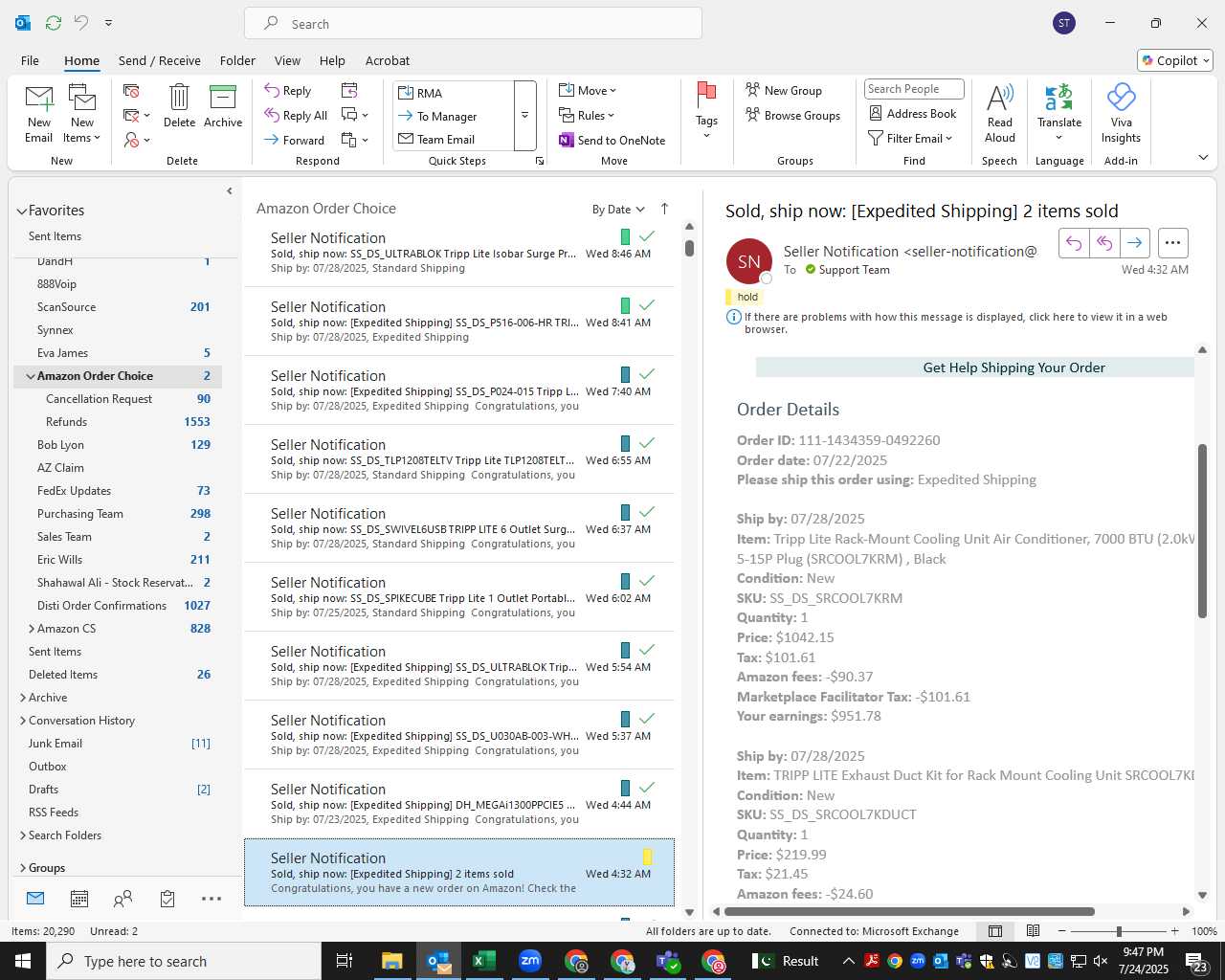The image size is (1225, 980).
Task: Toggle completion check on 8:41 AM message
Action: click(647, 305)
